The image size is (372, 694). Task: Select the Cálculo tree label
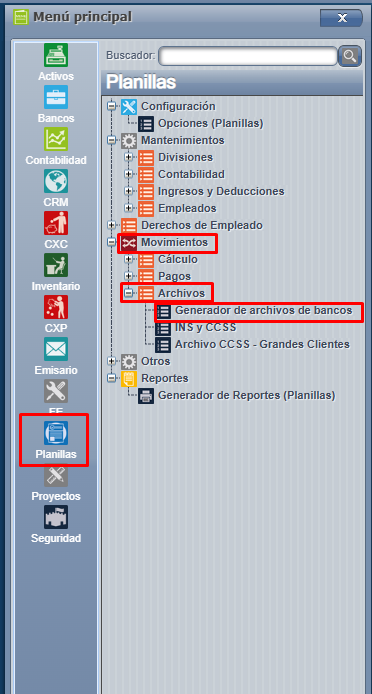[x=178, y=259]
